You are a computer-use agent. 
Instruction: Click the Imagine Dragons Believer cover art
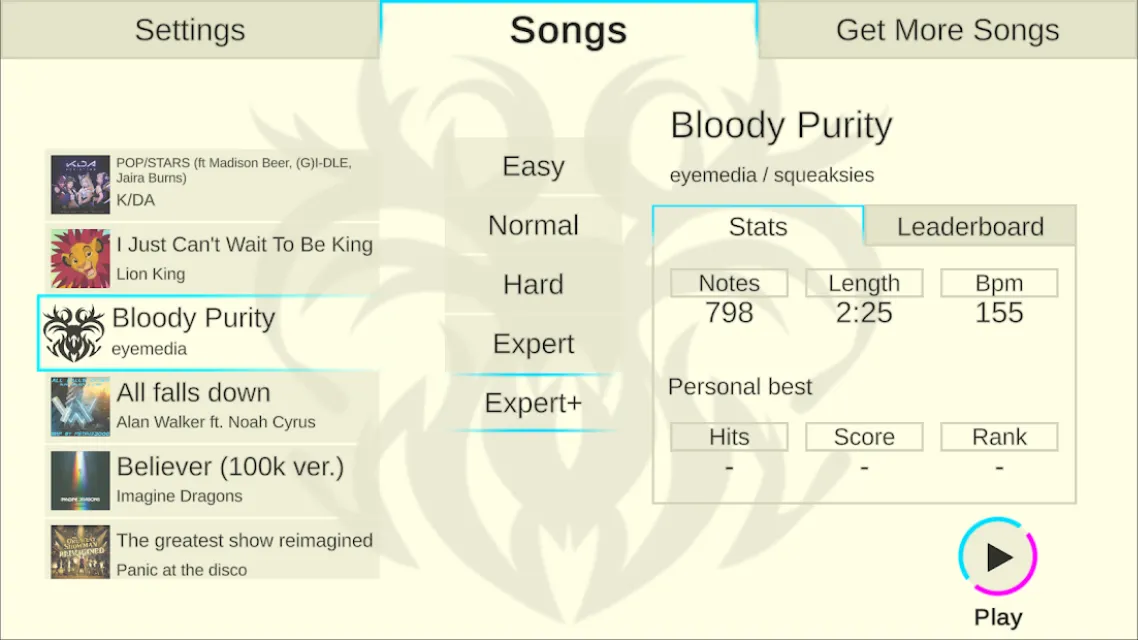coord(80,480)
